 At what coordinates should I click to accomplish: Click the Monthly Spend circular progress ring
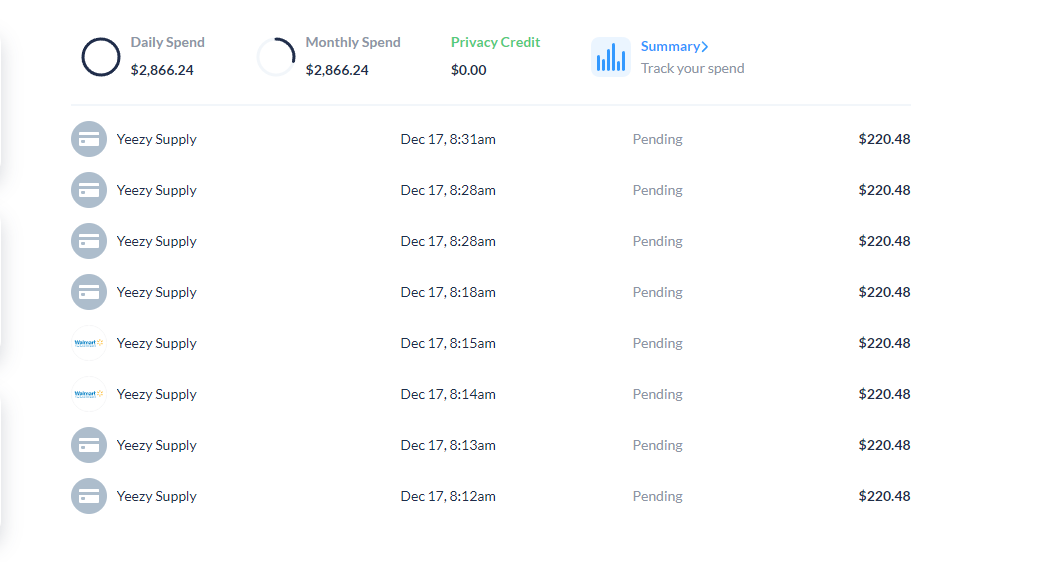(276, 57)
